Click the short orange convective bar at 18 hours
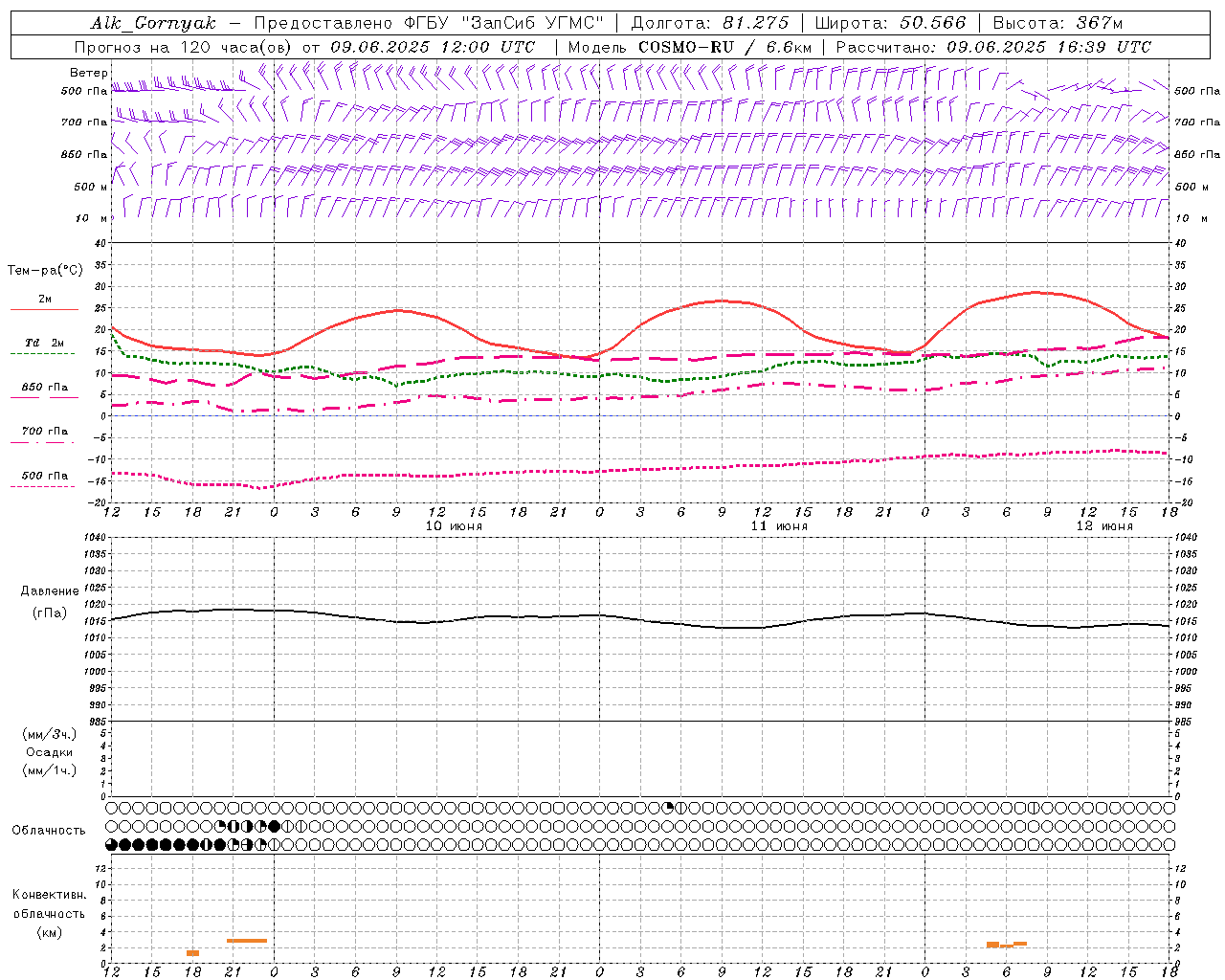 coord(192,953)
